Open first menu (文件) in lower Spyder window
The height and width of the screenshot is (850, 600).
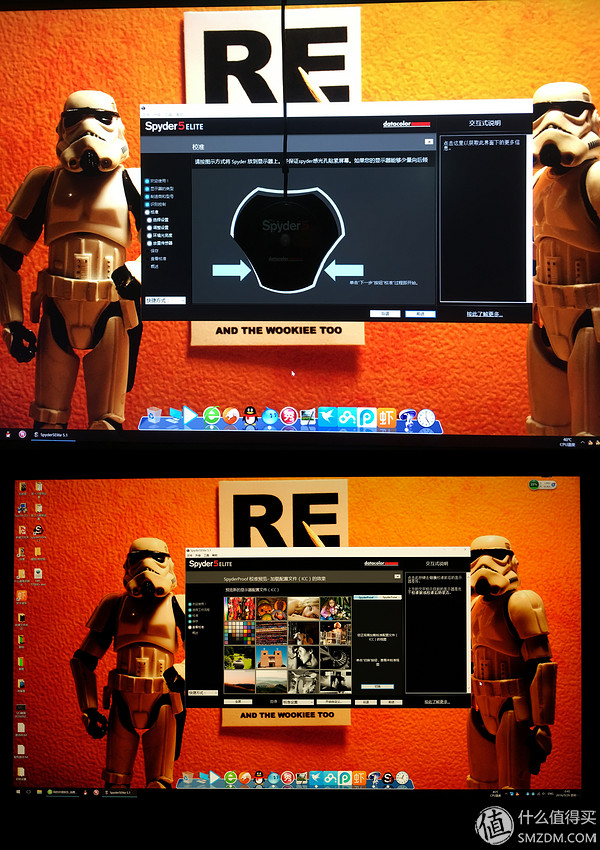pos(190,556)
